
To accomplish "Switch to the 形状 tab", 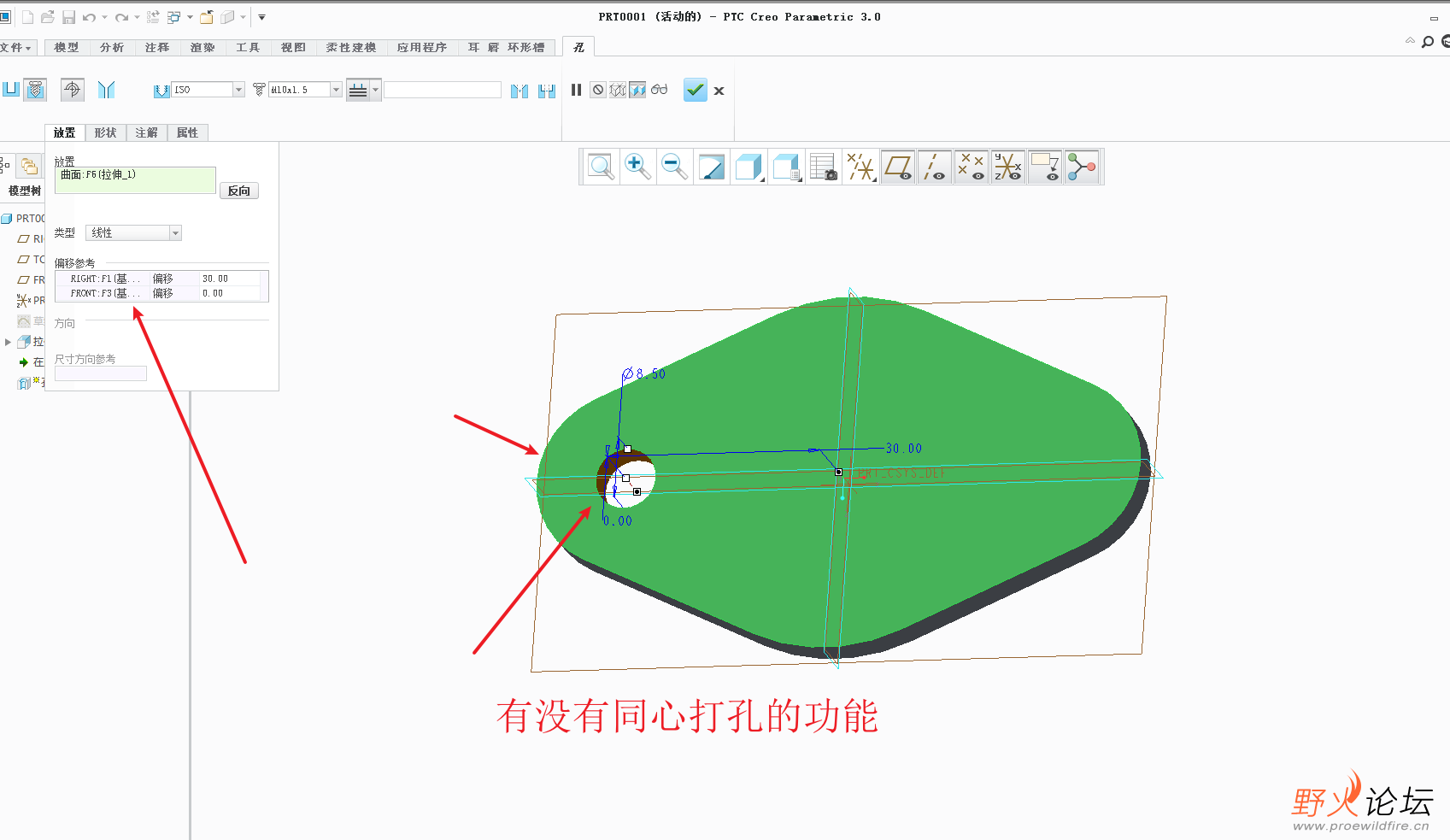I will [x=105, y=132].
